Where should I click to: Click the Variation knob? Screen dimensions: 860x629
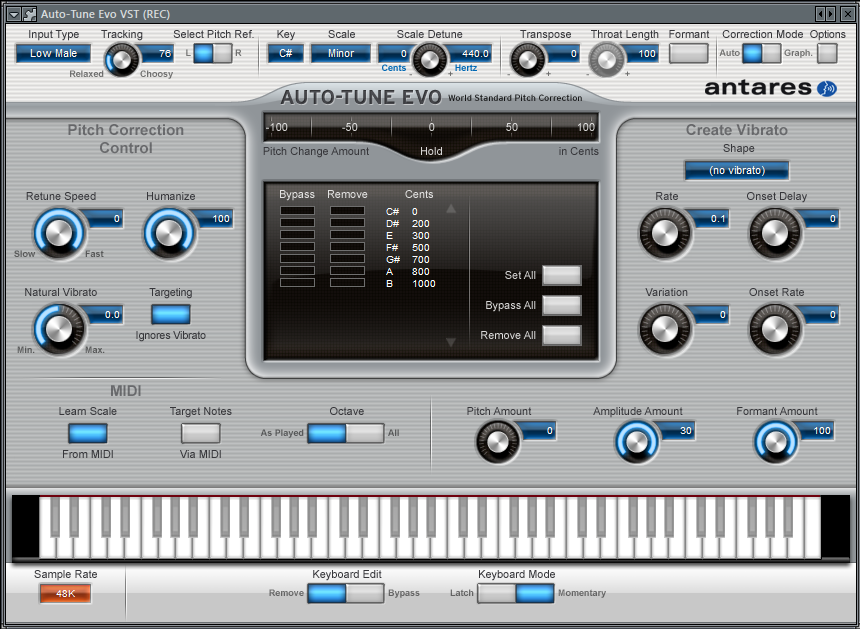[665, 330]
